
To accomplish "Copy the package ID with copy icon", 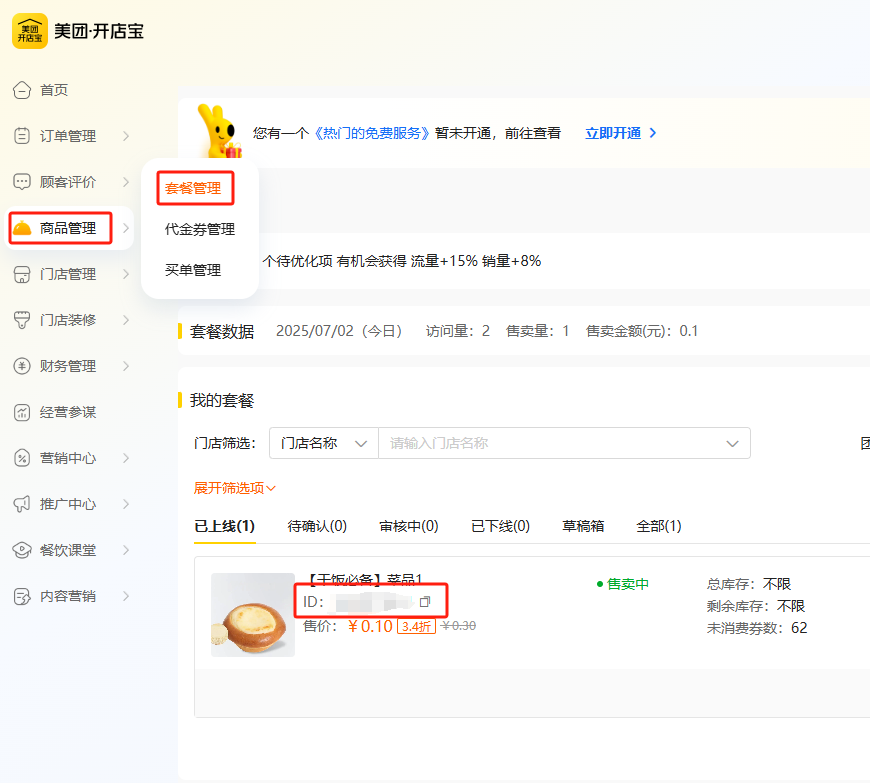I will [425, 602].
